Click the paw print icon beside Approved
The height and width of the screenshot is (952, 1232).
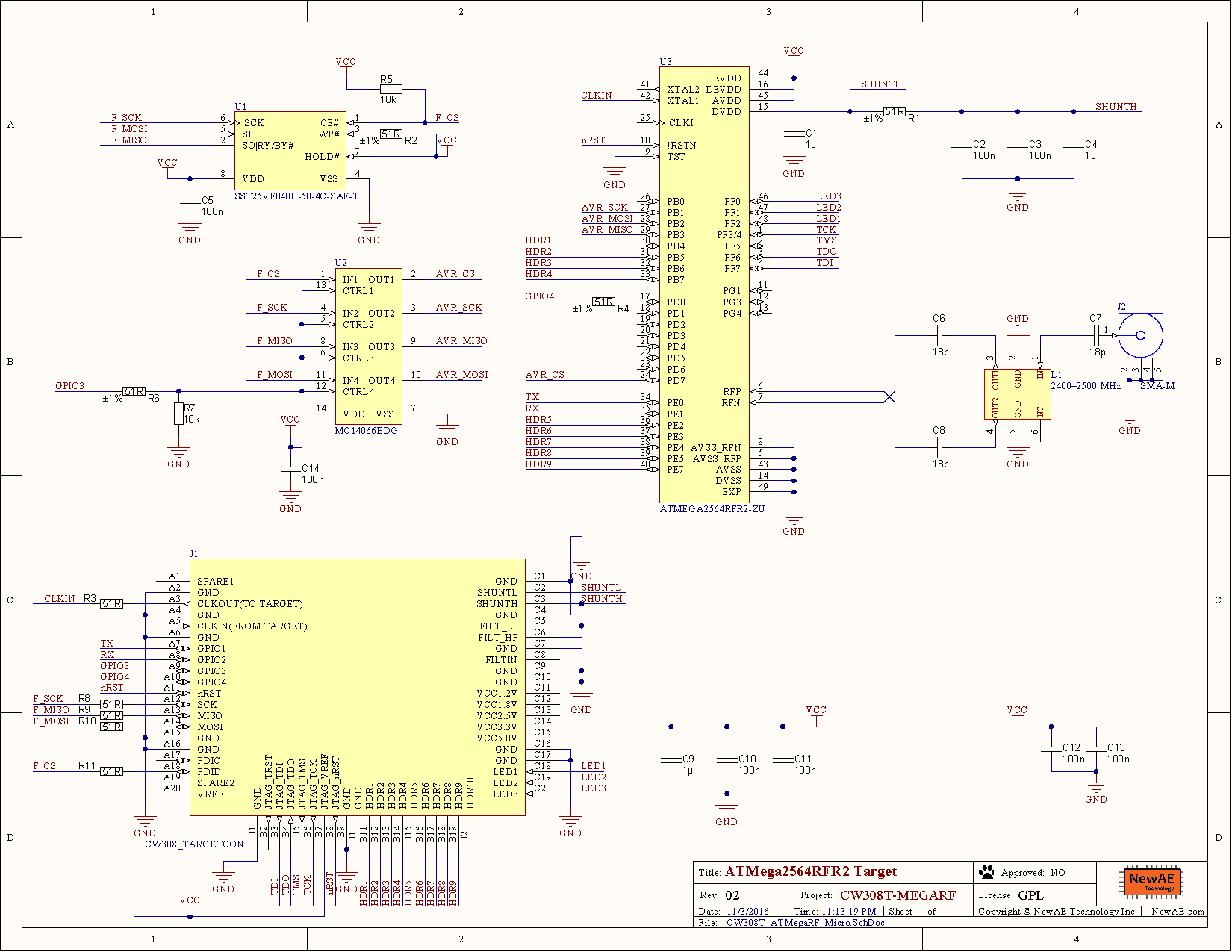(987, 871)
